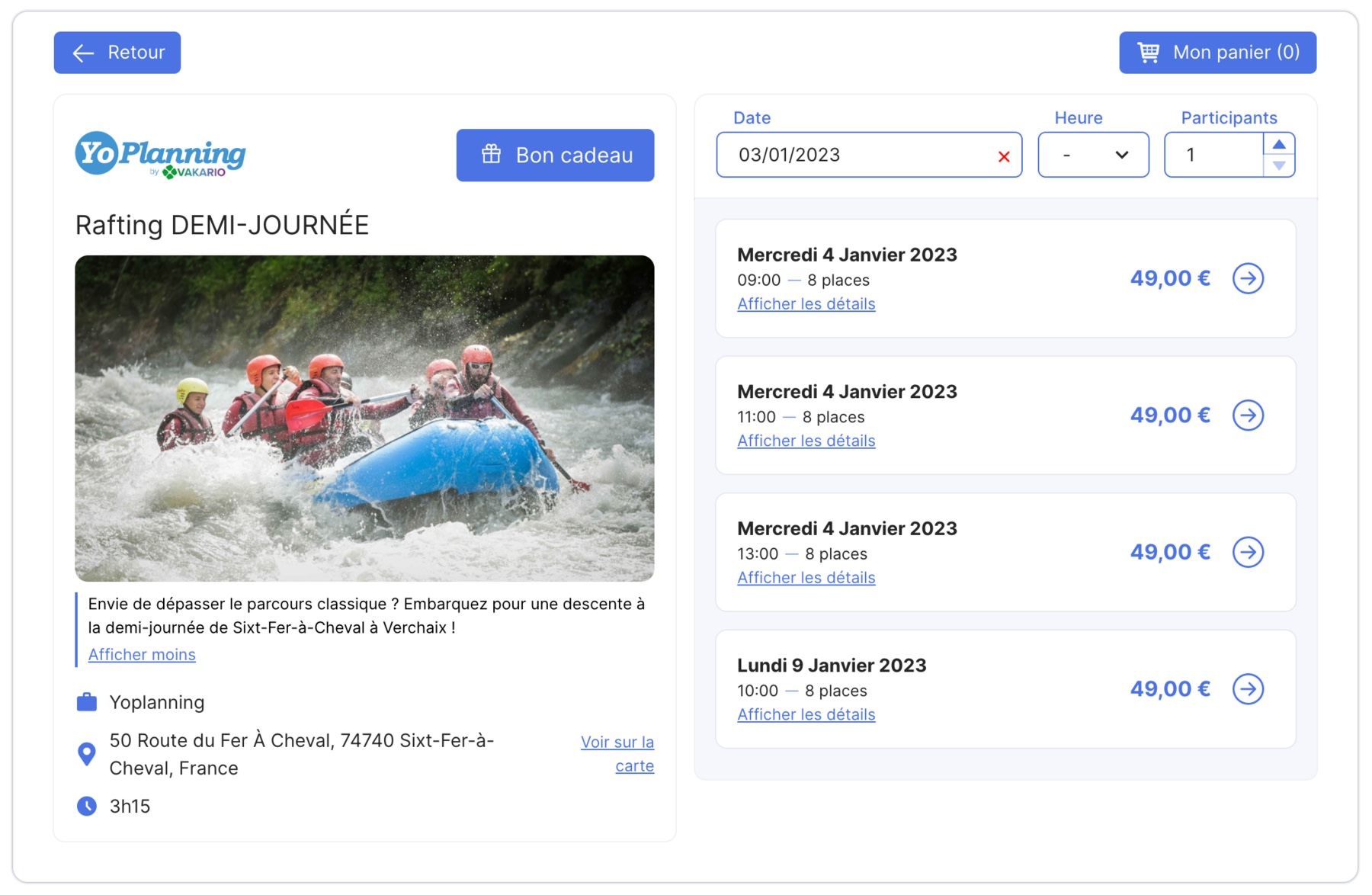Click the Date field 03/01/2023

tap(869, 155)
